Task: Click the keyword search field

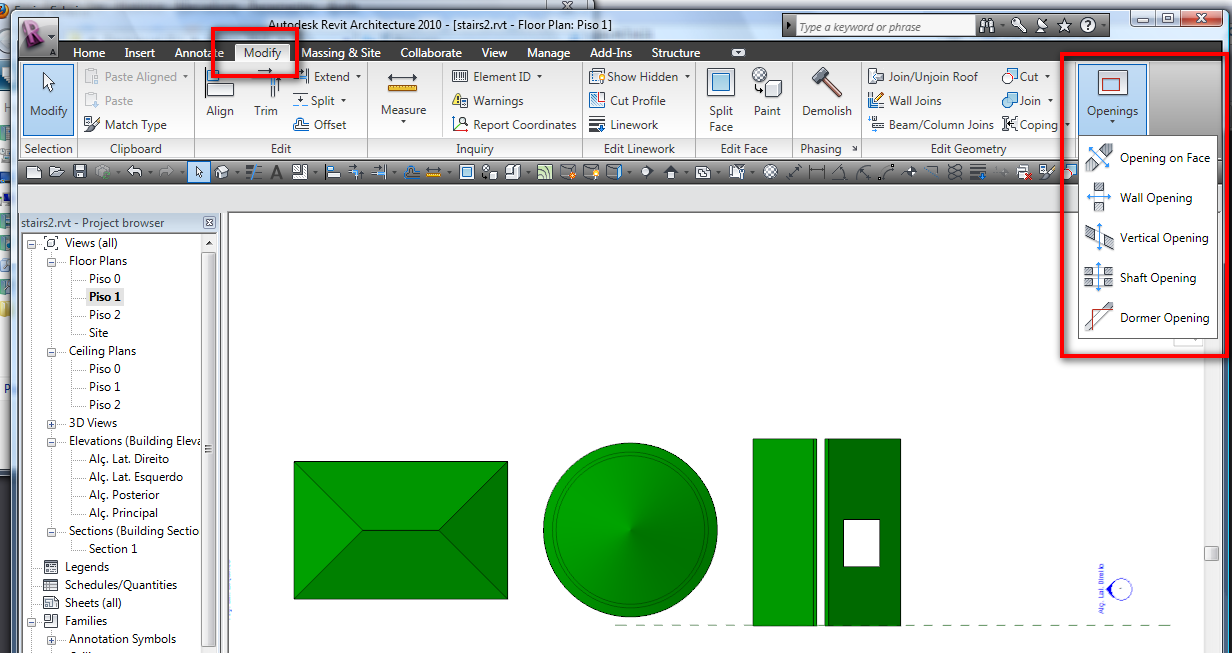Action: pos(884,27)
